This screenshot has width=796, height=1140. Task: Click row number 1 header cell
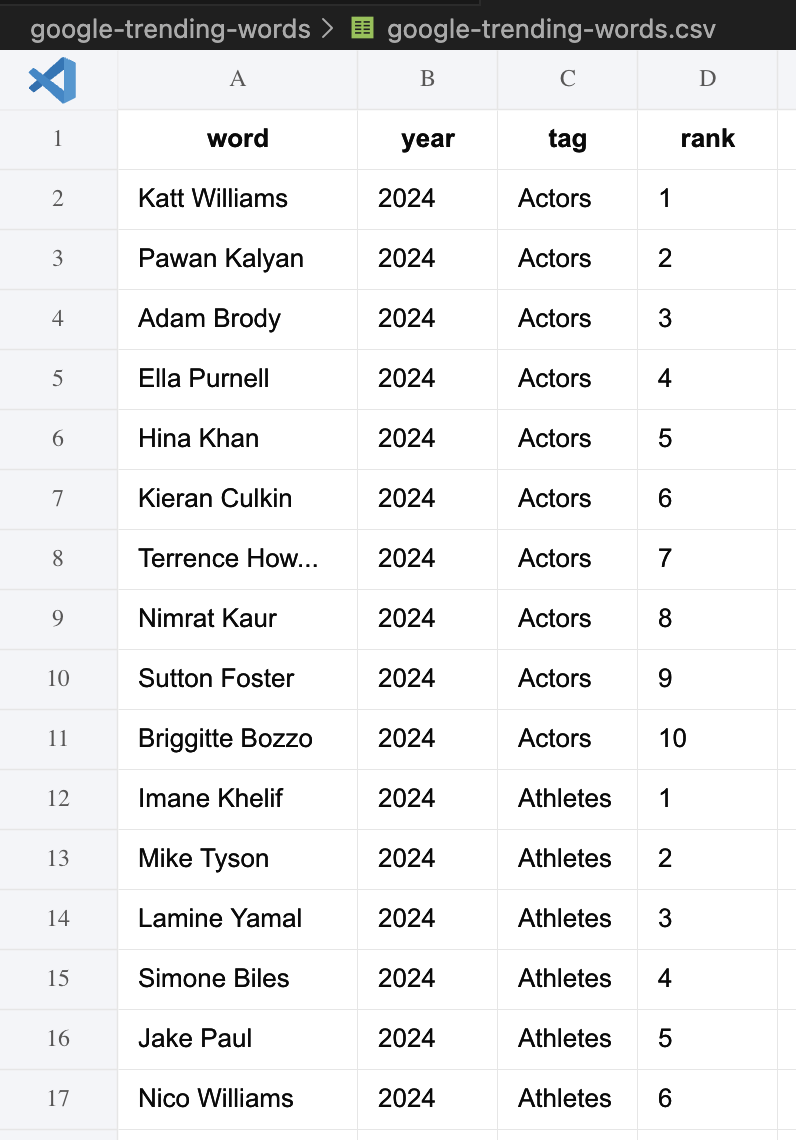pyautogui.click(x=58, y=139)
